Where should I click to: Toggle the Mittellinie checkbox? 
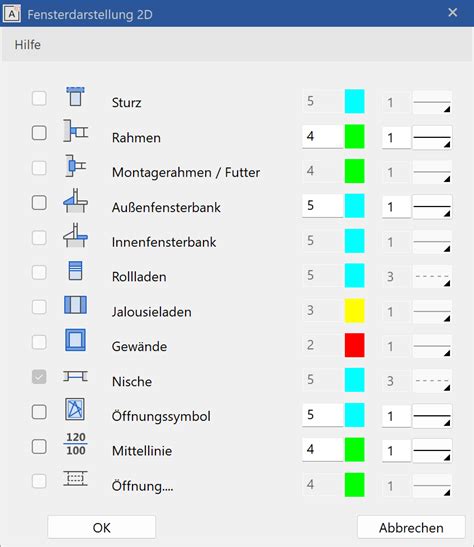(39, 447)
